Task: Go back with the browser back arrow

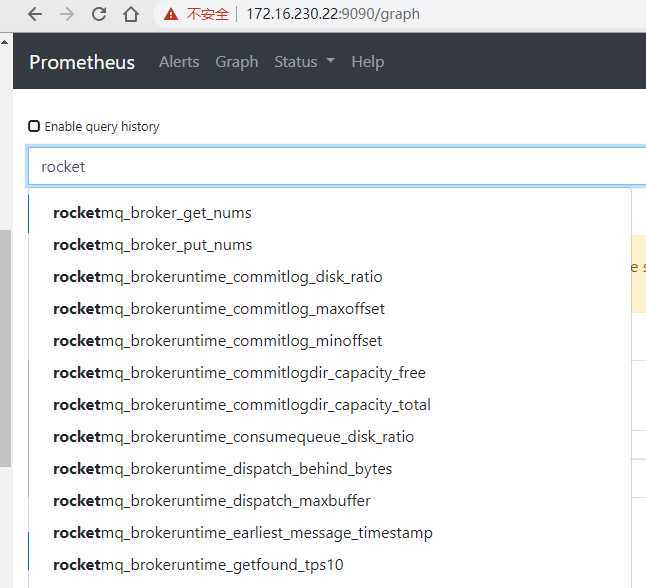Action: click(35, 14)
